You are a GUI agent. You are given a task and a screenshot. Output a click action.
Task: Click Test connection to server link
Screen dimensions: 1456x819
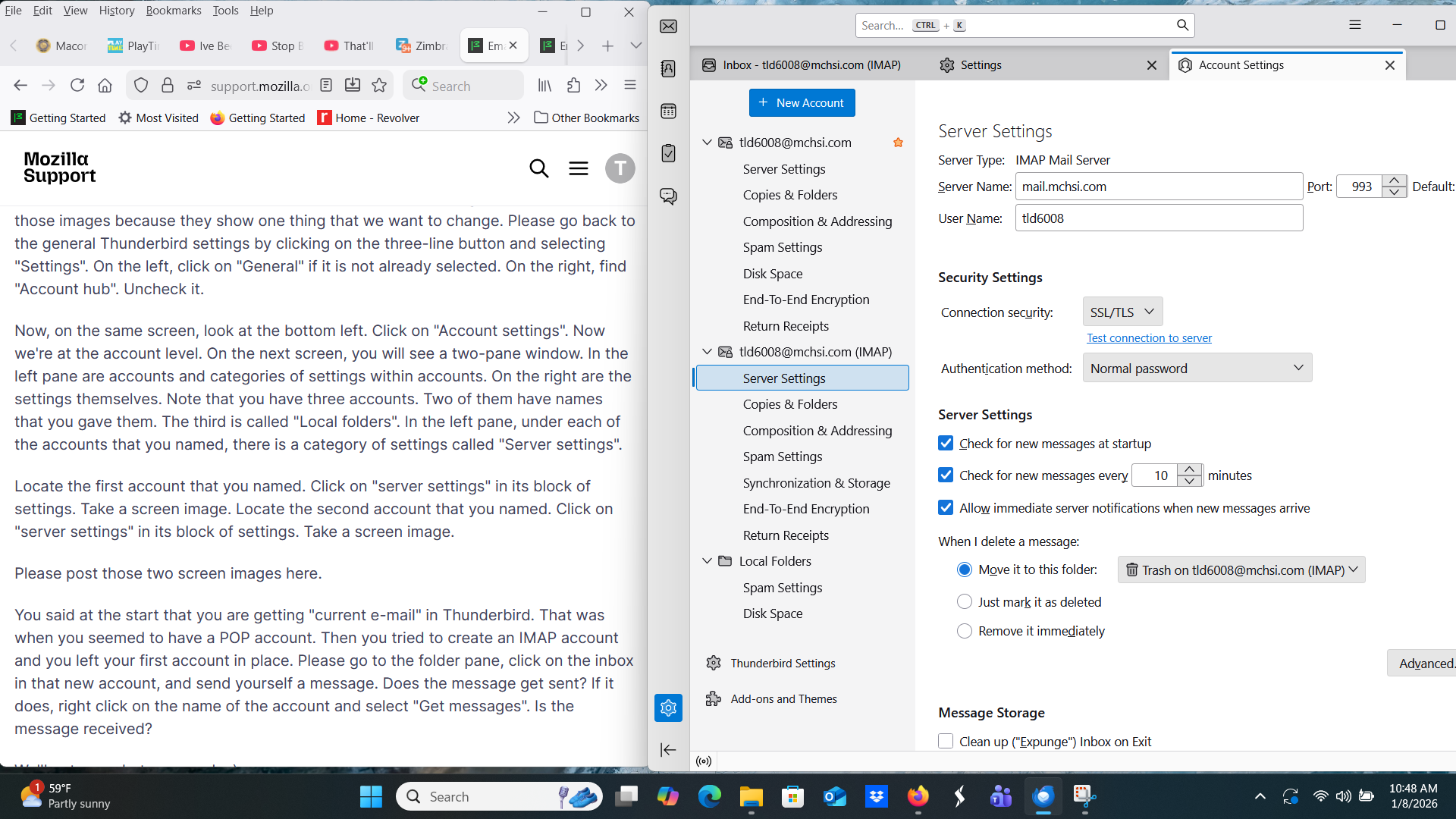click(1149, 338)
